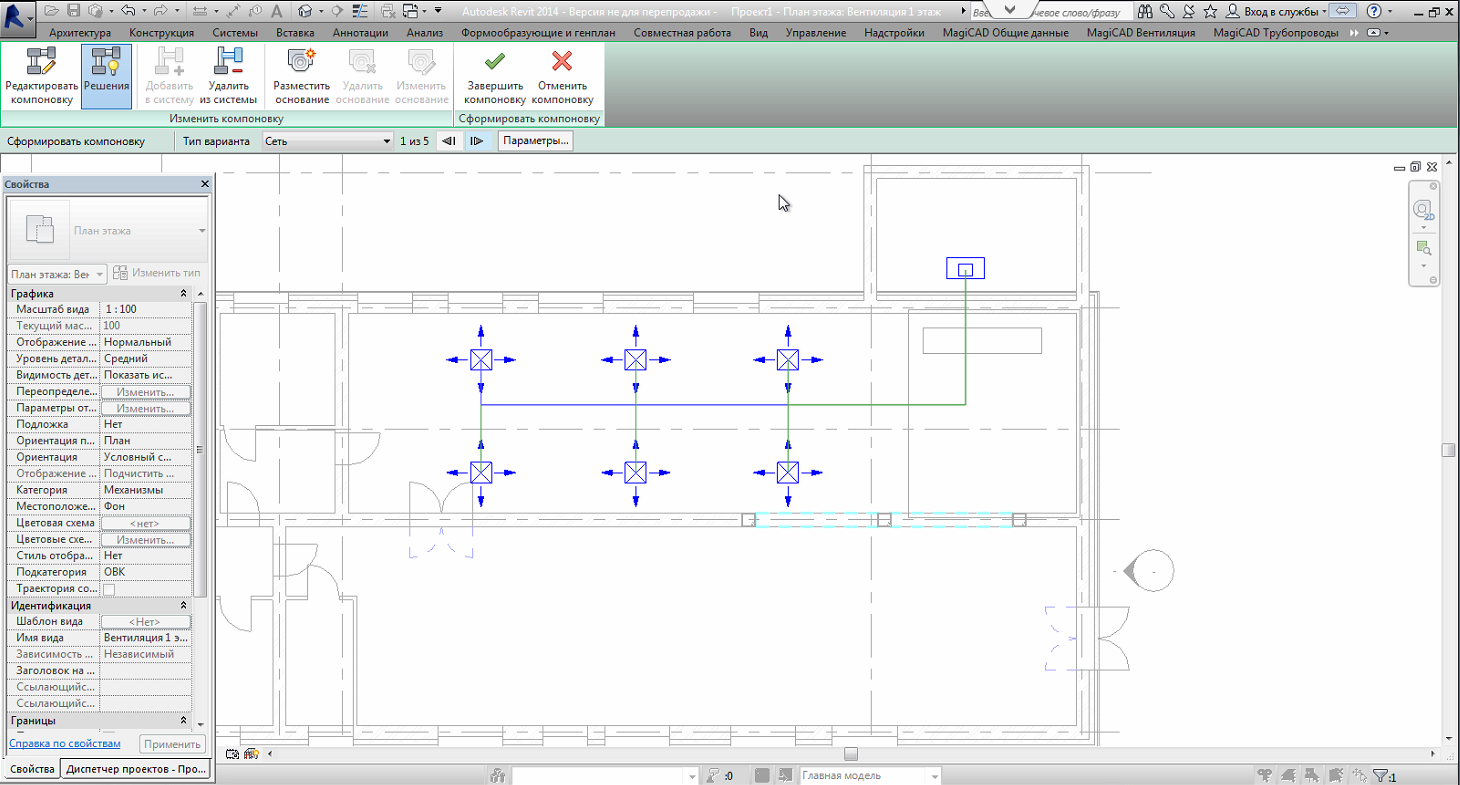Click Изменить button for Переопределе...
This screenshot has height=785, width=1460.
tap(145, 392)
